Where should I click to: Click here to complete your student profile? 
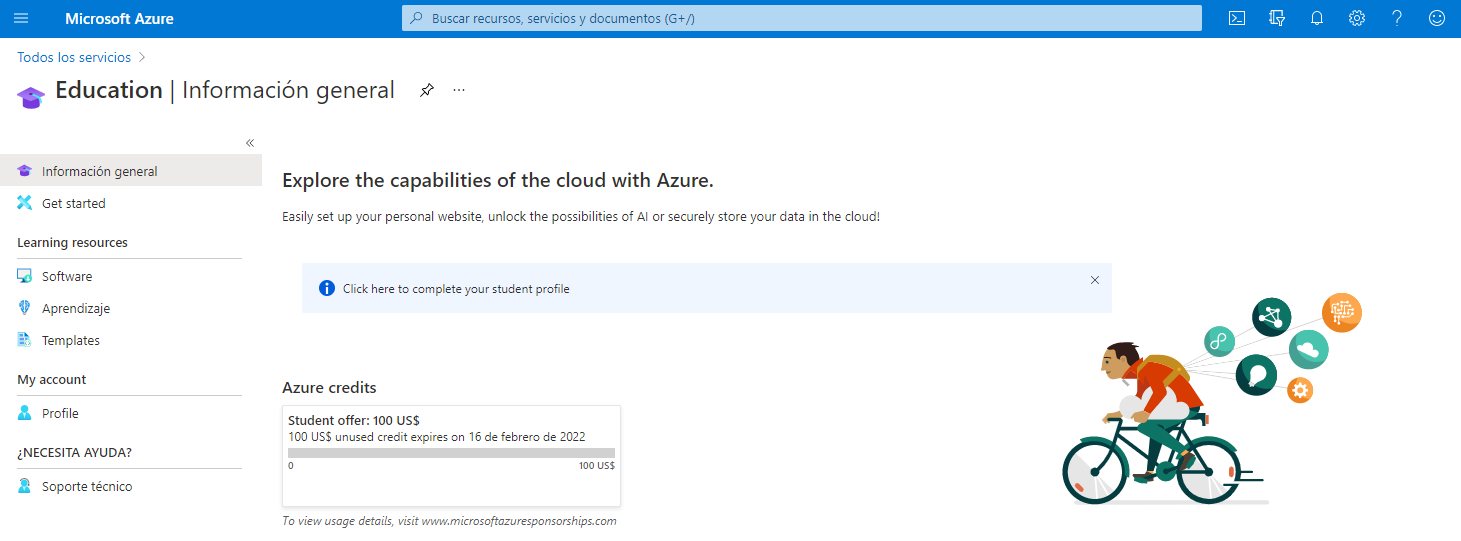pyautogui.click(x=456, y=289)
